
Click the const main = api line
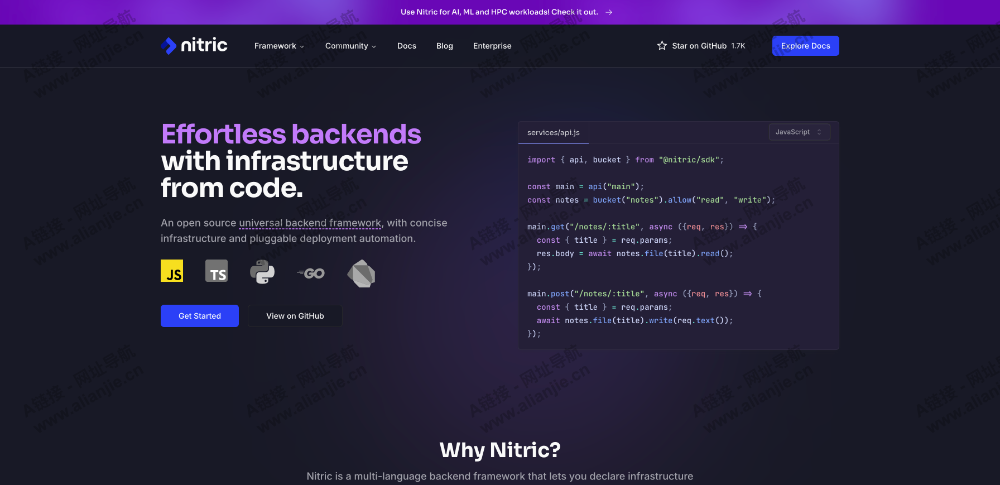tap(585, 186)
